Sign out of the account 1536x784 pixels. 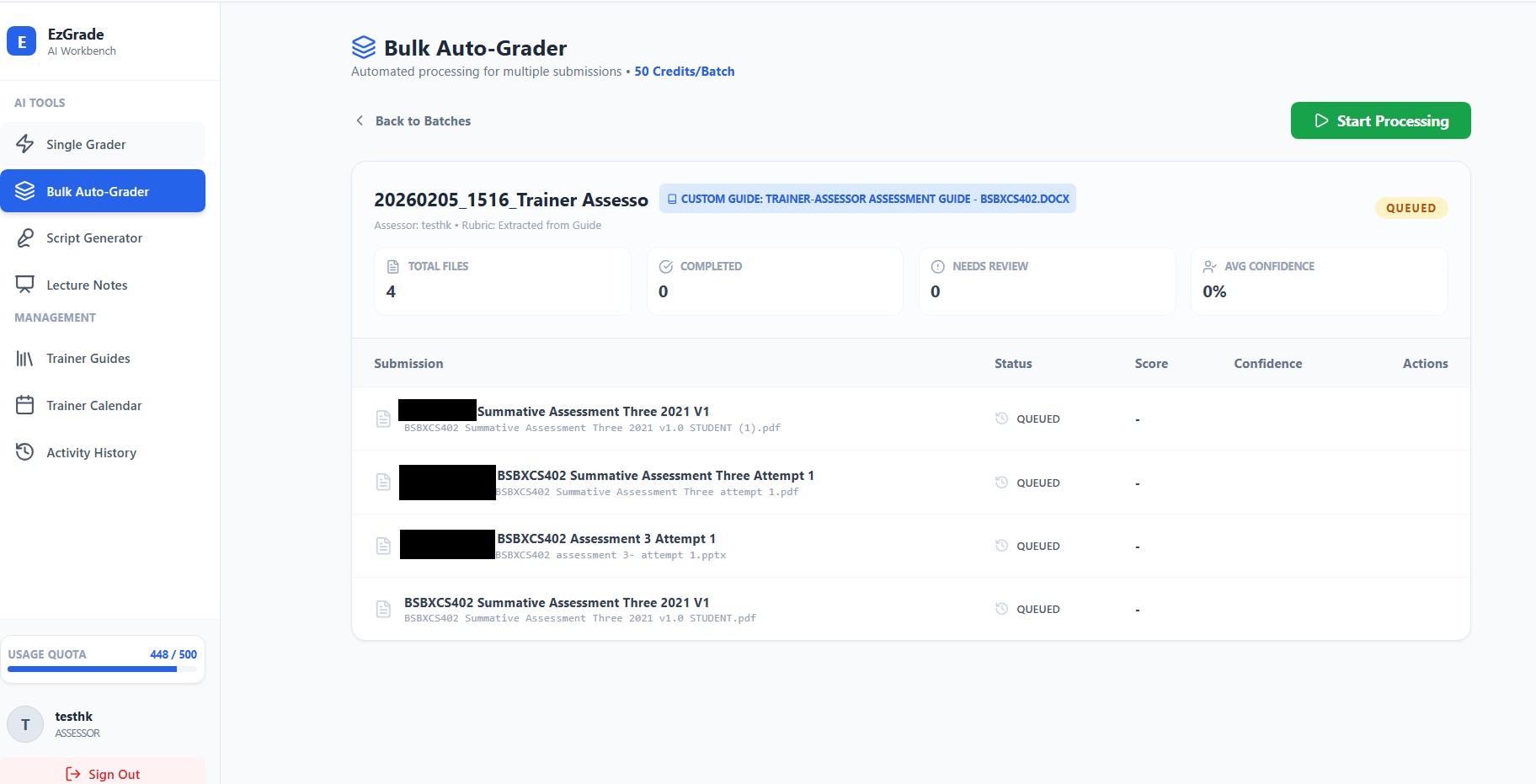pyautogui.click(x=103, y=774)
